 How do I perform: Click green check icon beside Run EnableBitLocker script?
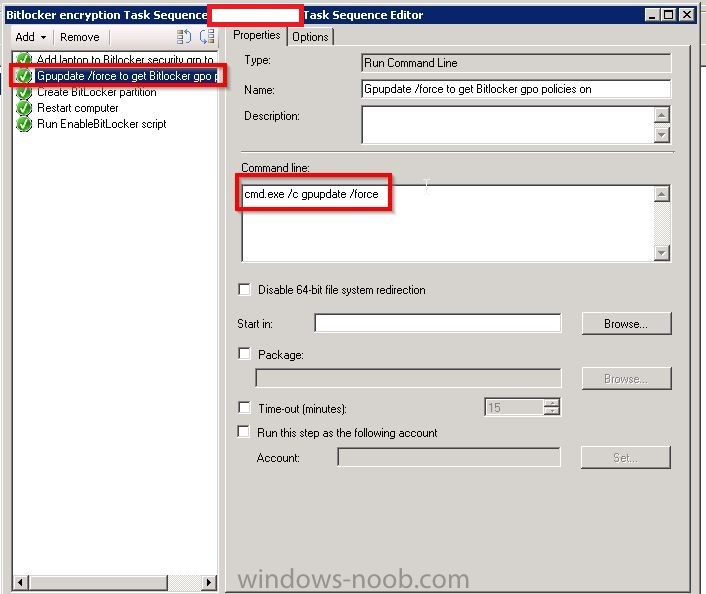[24, 124]
